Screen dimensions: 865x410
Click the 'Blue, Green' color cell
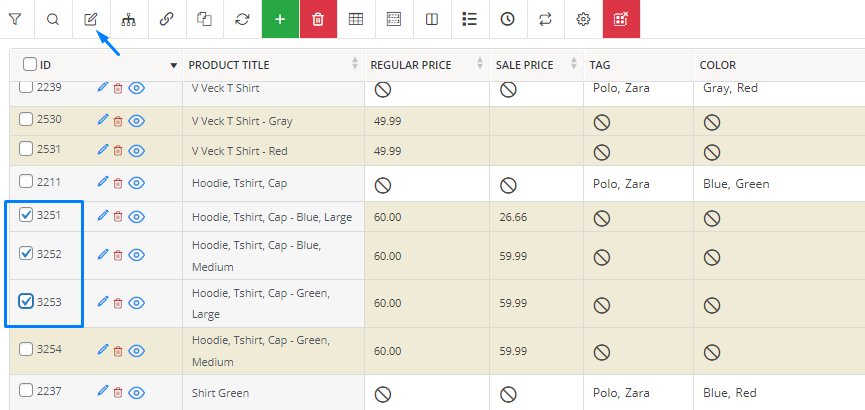click(x=736, y=184)
